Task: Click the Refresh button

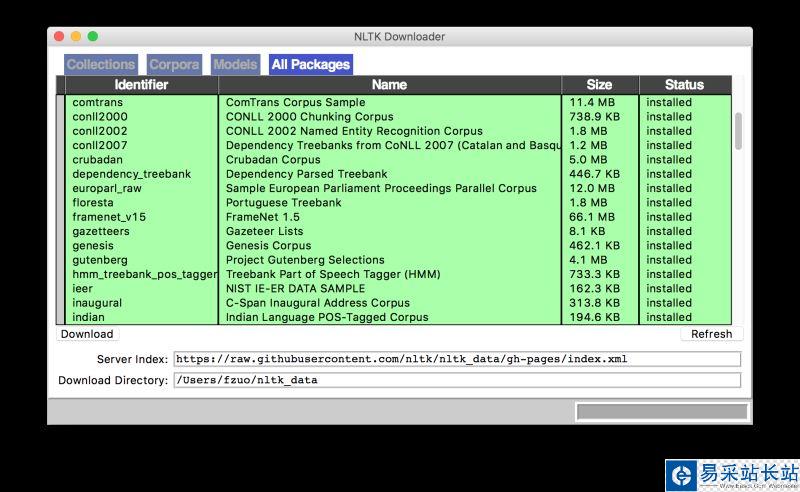Action: point(711,334)
